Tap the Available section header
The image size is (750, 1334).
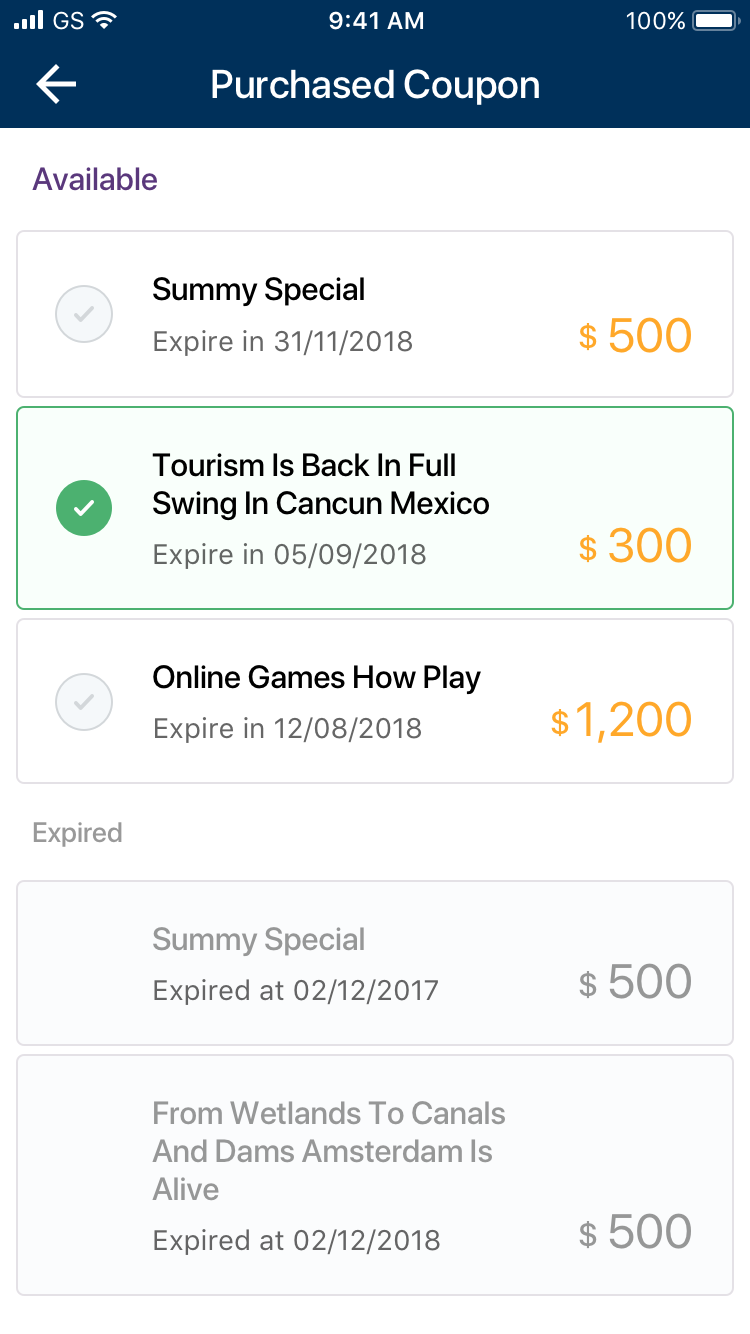coord(95,180)
